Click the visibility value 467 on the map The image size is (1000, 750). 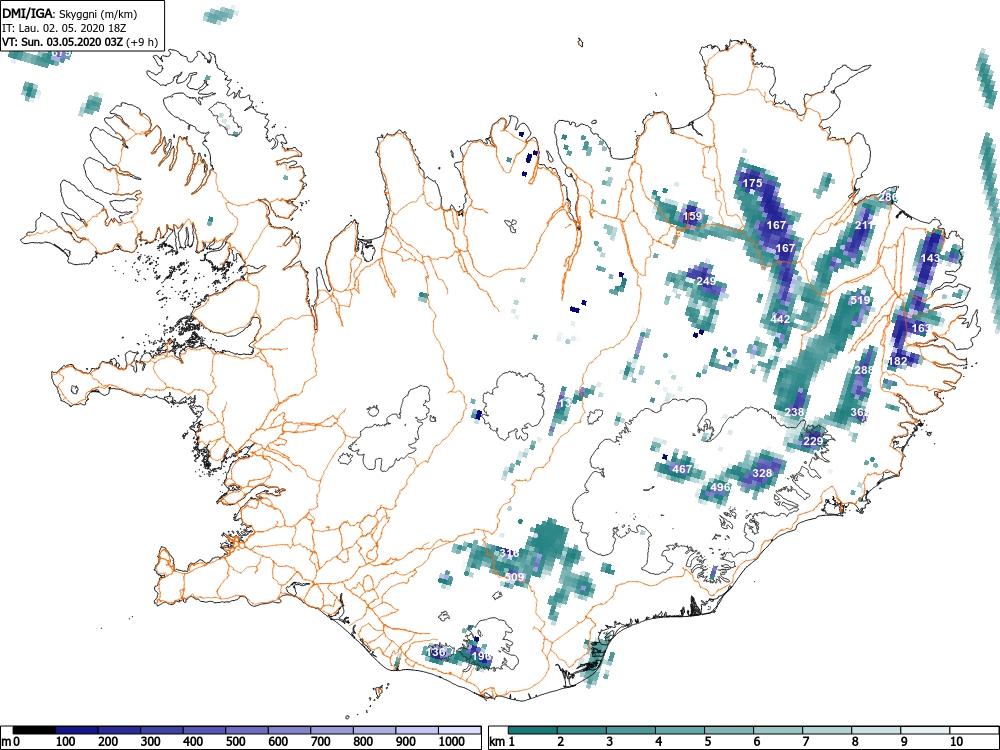pos(682,469)
